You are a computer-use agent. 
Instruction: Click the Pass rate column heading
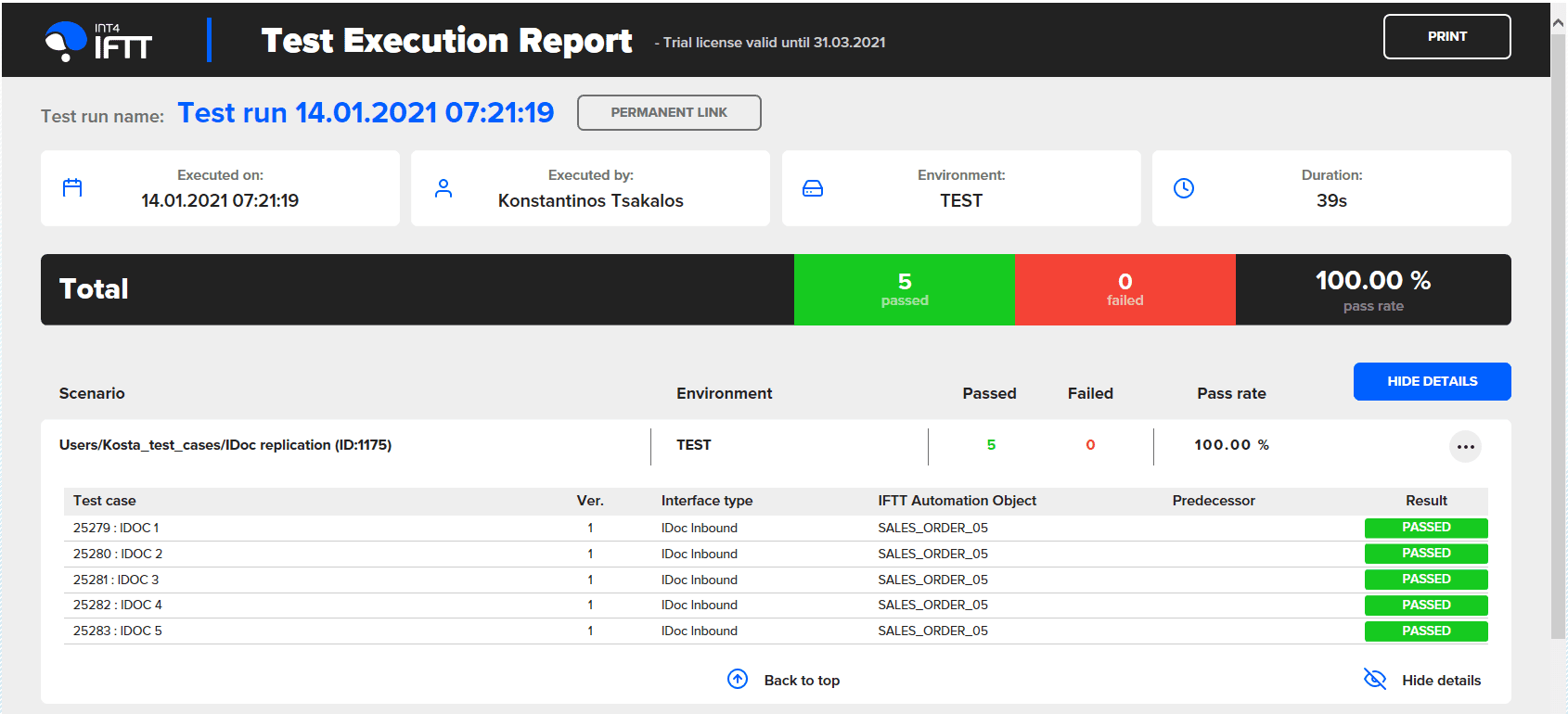[1231, 393]
